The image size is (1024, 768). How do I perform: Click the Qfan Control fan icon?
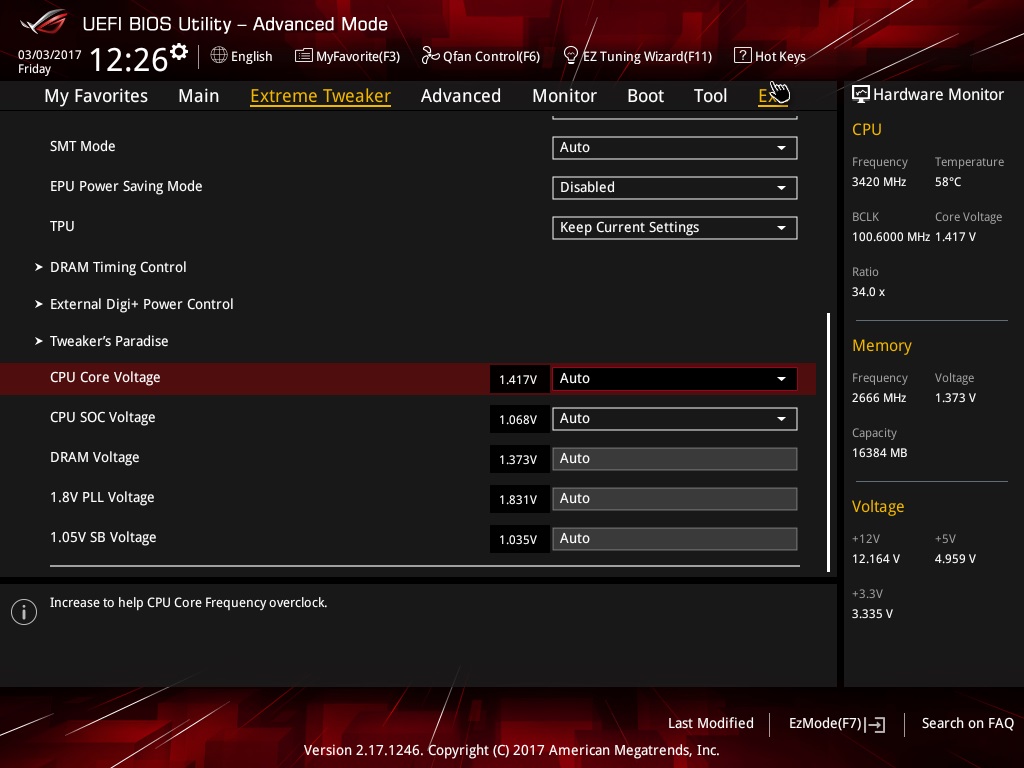click(430, 56)
